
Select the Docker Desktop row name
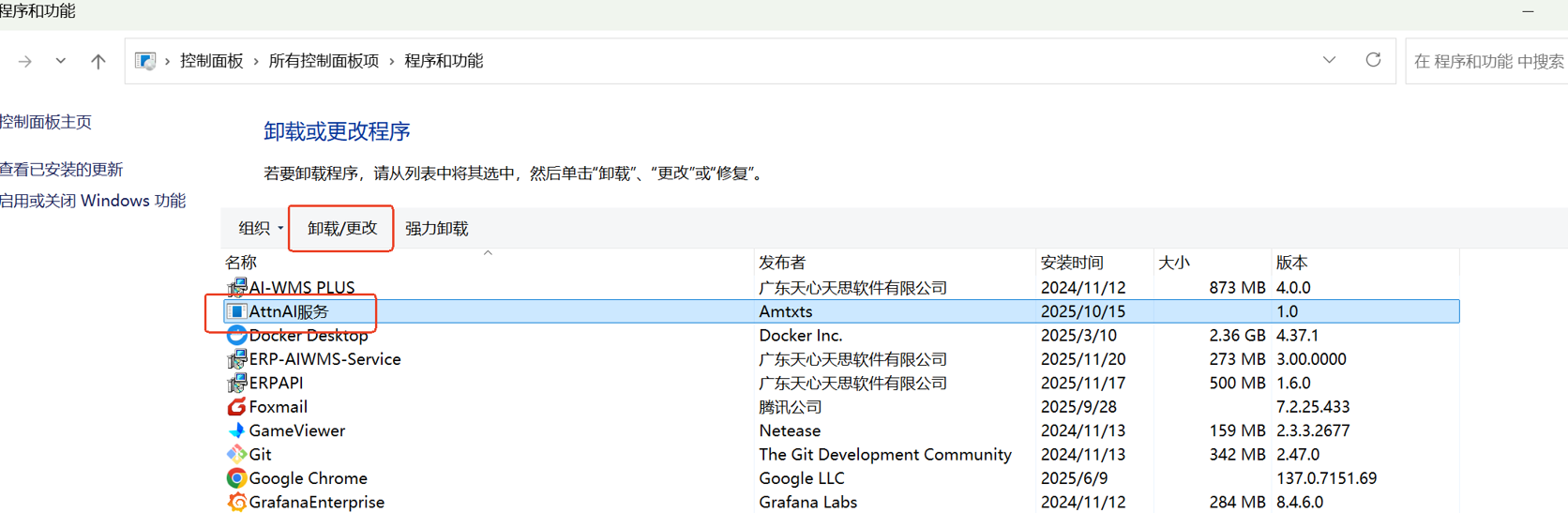(309, 335)
